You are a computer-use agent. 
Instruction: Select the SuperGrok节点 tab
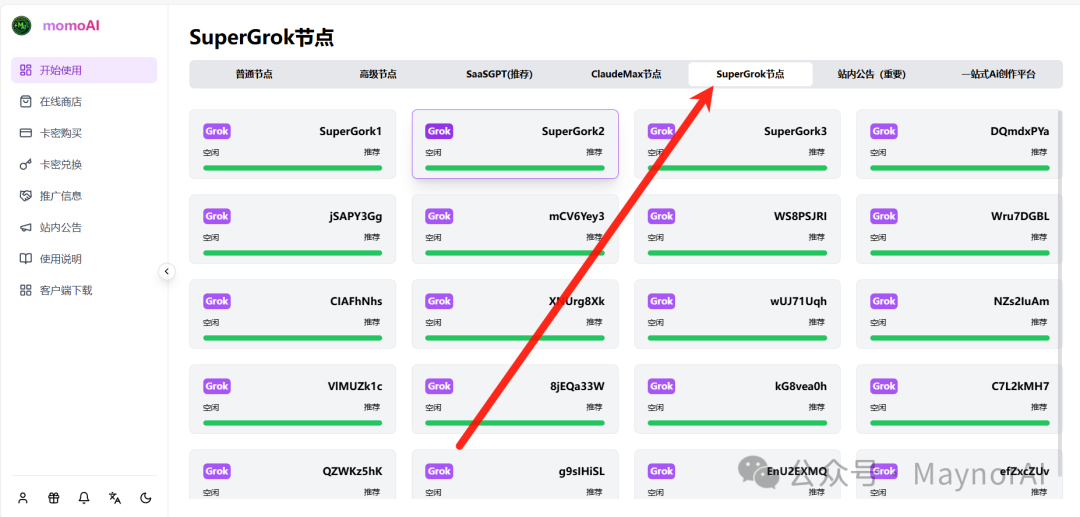coord(750,74)
